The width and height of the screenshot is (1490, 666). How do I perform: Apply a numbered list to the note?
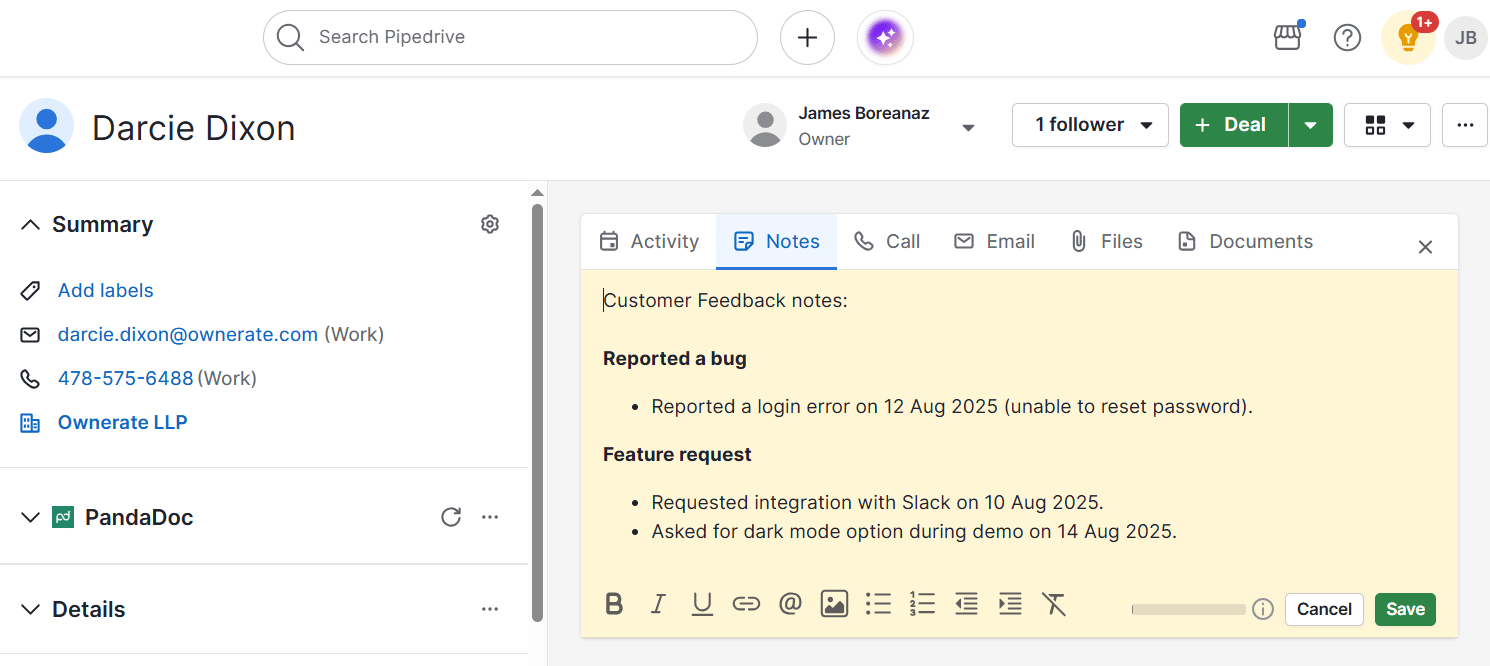(x=922, y=603)
